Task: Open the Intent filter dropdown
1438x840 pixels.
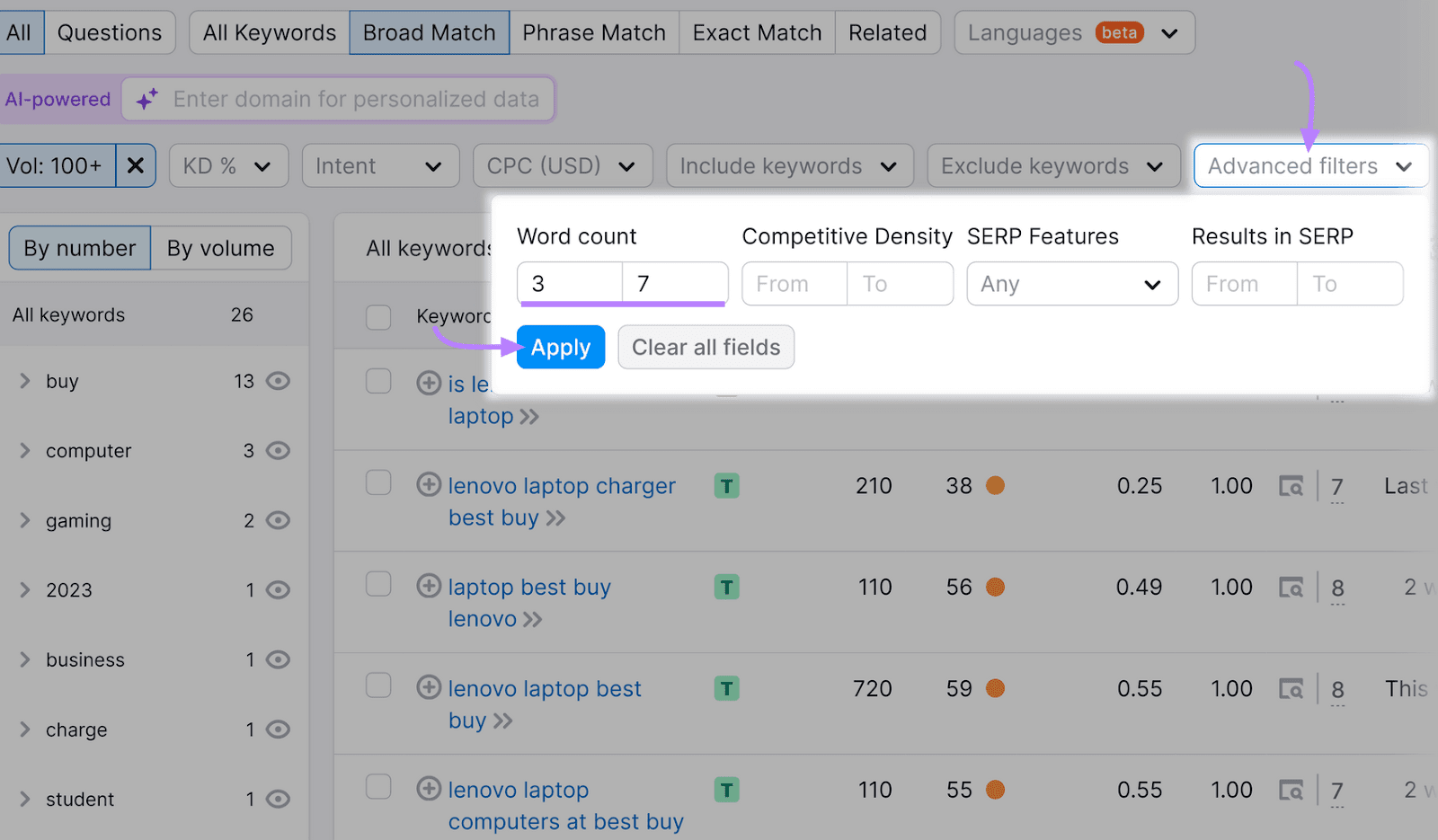Action: (x=380, y=165)
